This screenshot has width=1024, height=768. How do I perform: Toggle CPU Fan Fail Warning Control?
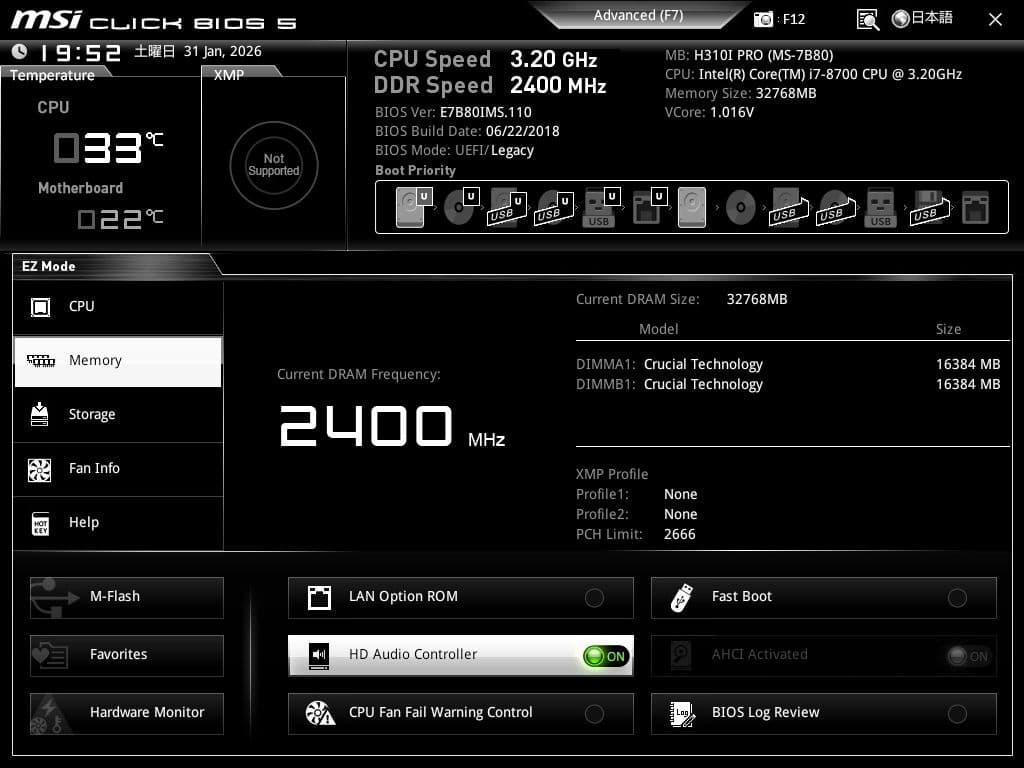pos(594,714)
